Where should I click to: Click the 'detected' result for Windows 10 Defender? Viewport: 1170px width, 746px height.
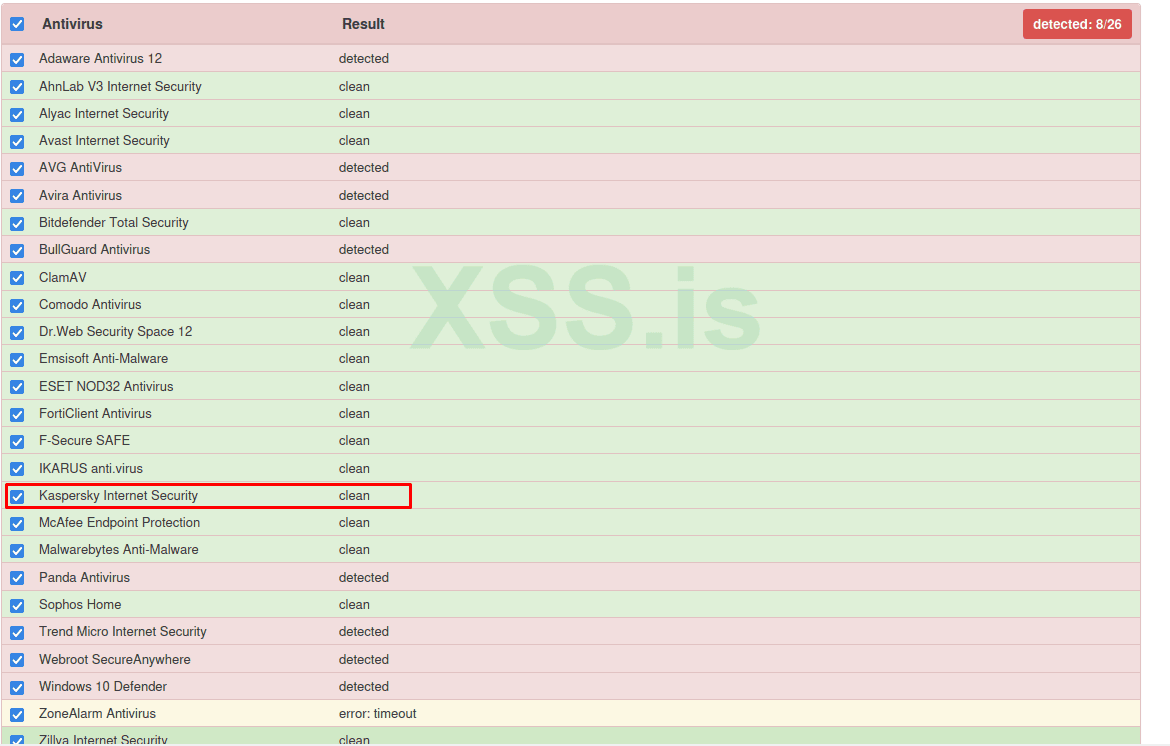(364, 686)
